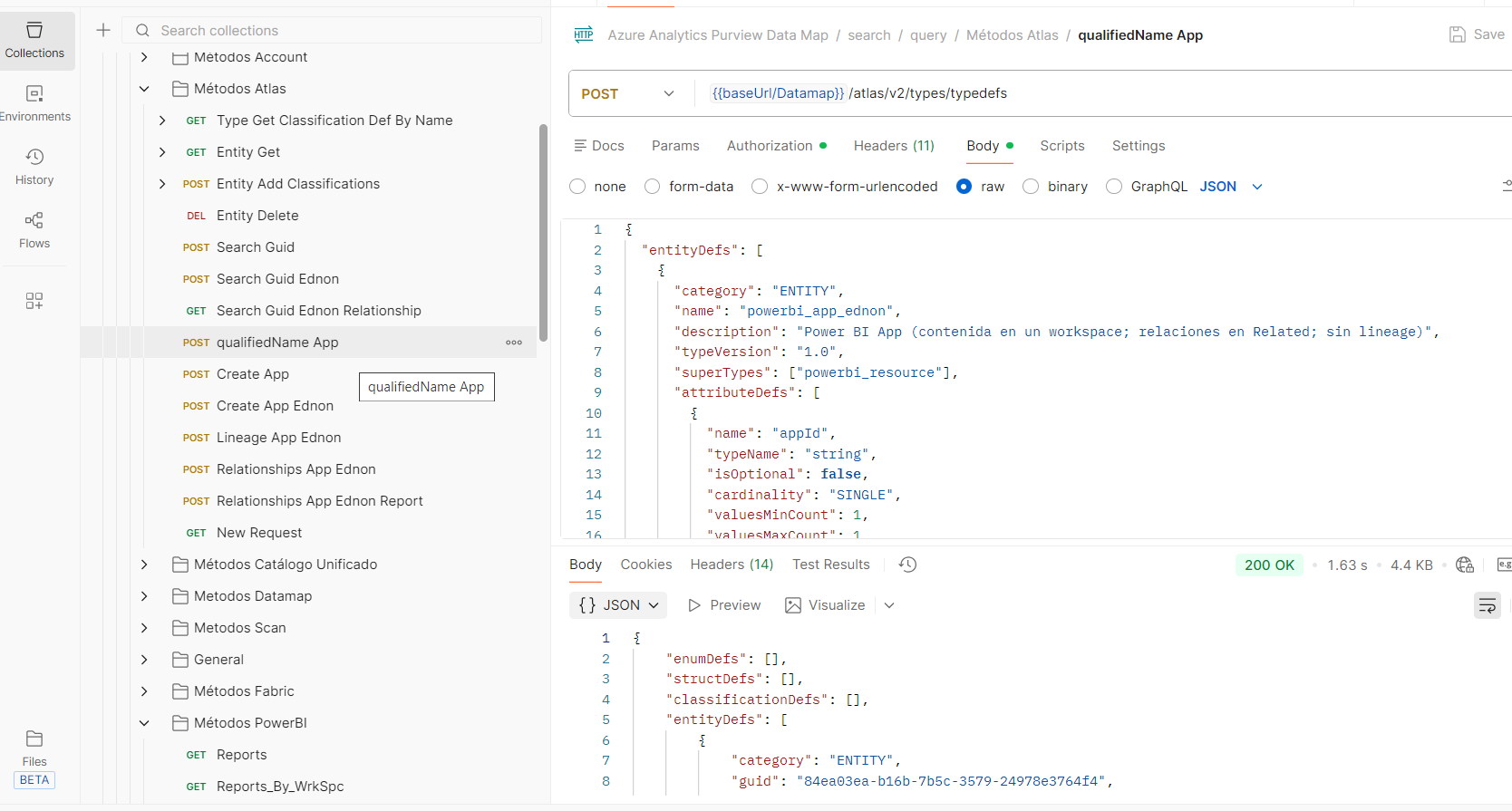Viewport: 1512px width, 811px height.
Task: Switch to the Headers (11) tab
Action: click(894, 146)
